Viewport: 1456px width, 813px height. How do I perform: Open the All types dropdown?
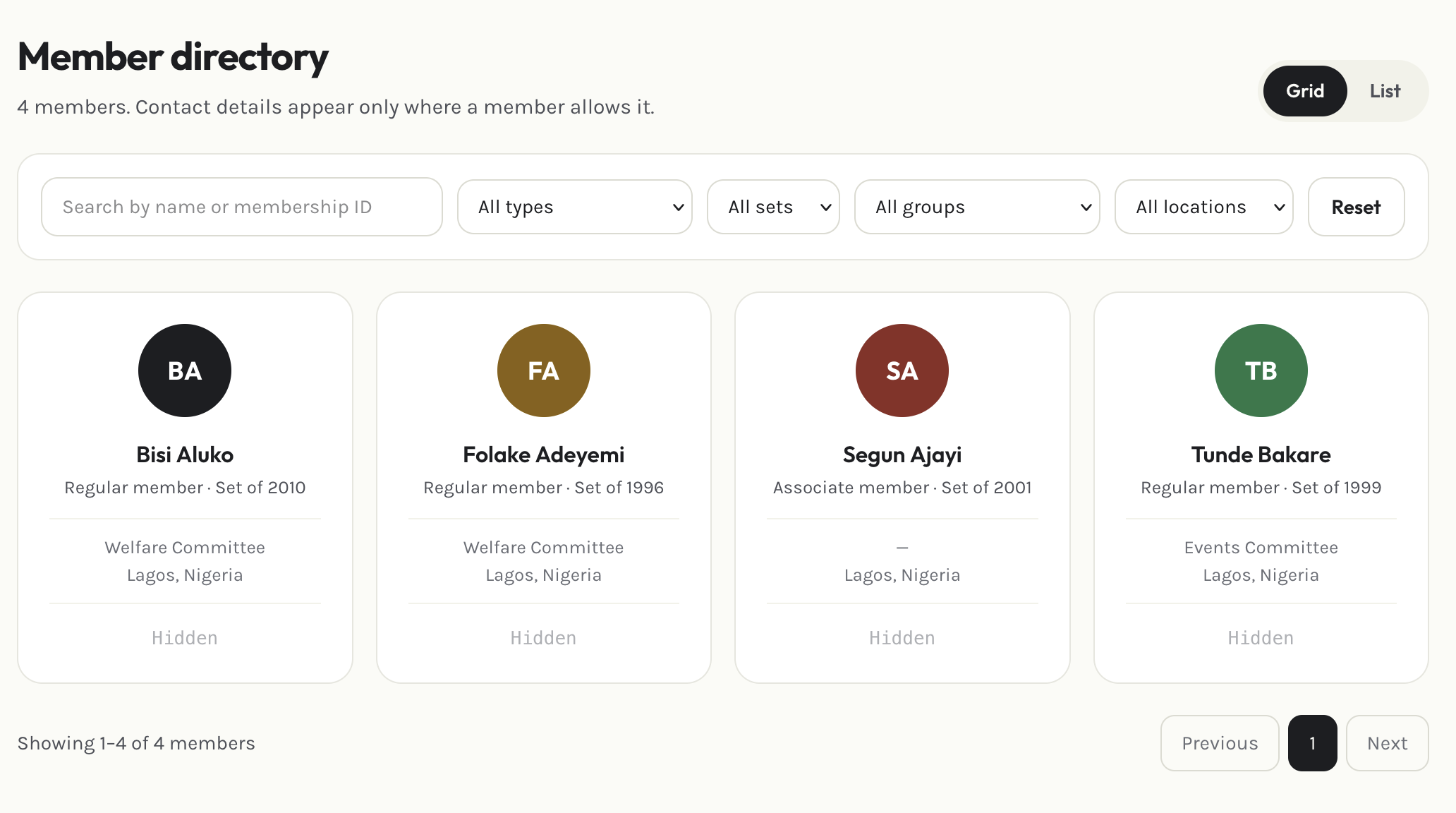(575, 207)
